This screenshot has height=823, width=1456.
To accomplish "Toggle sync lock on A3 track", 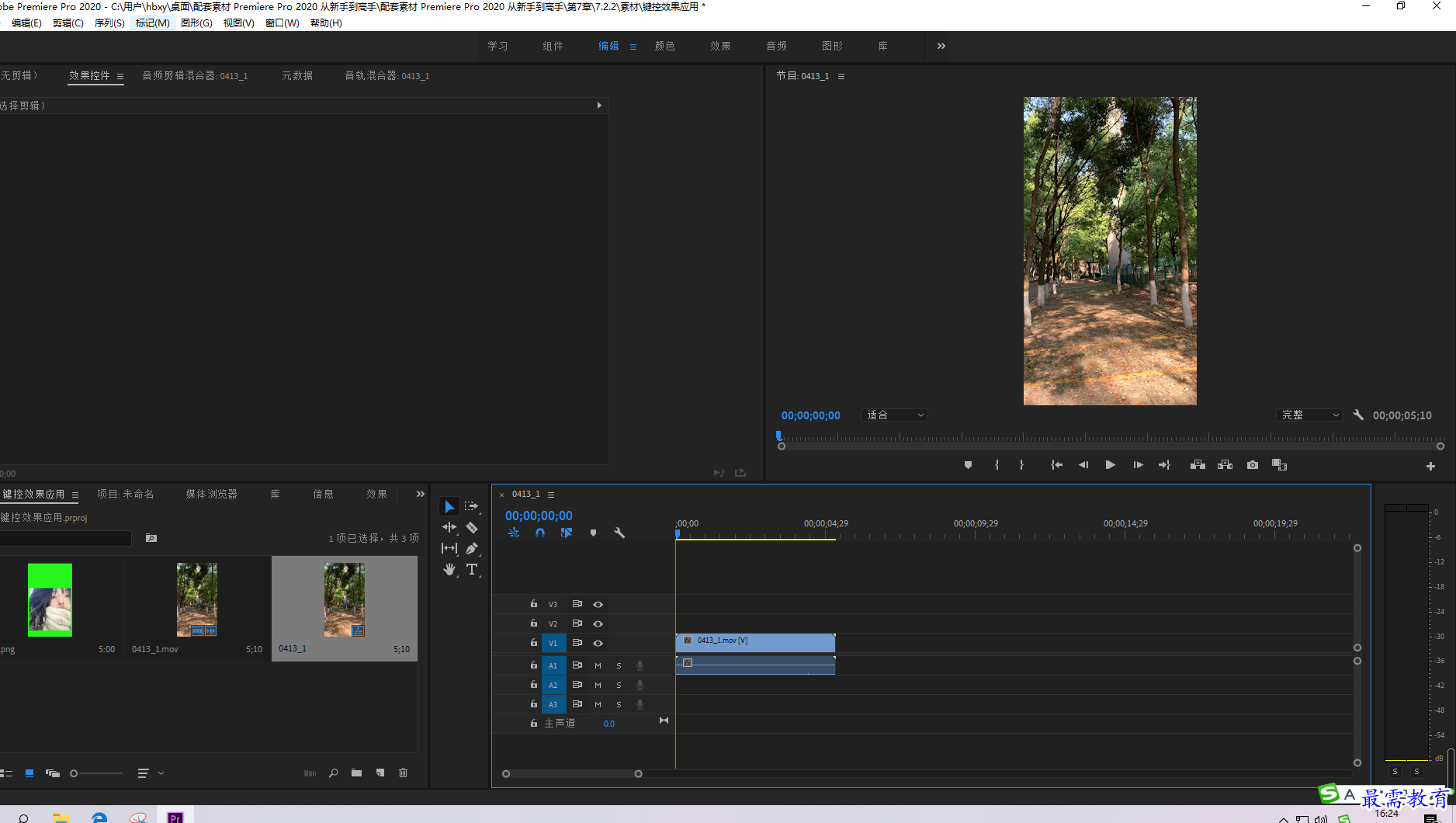I will pos(577,704).
